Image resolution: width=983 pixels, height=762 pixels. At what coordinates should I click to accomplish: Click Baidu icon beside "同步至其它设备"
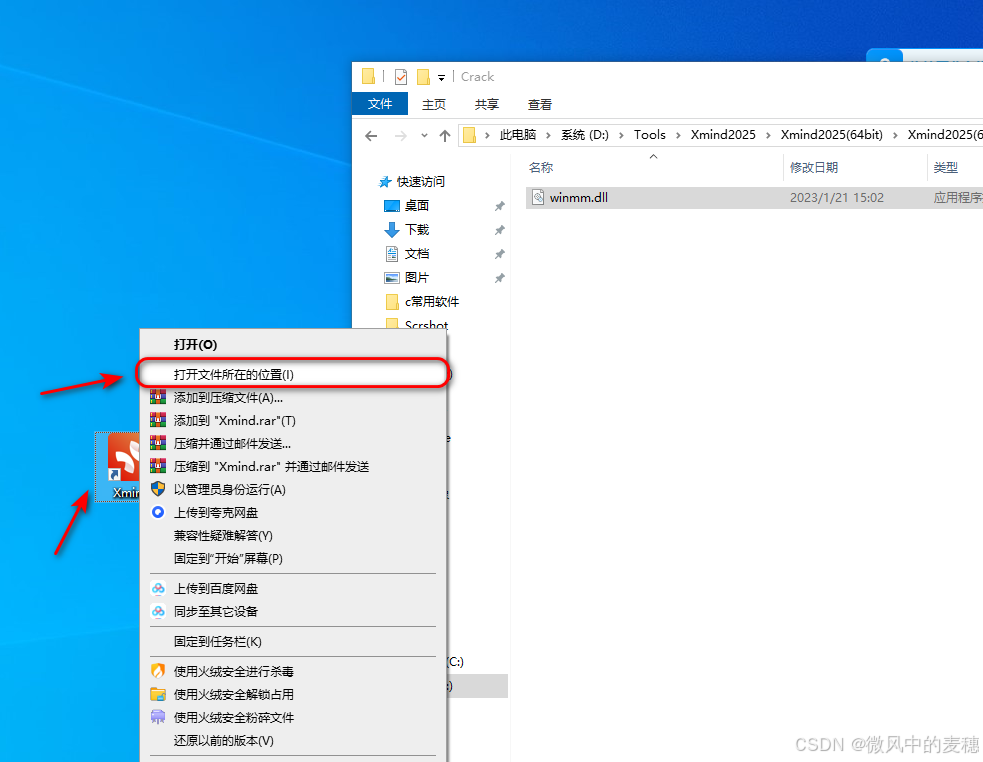[x=158, y=611]
